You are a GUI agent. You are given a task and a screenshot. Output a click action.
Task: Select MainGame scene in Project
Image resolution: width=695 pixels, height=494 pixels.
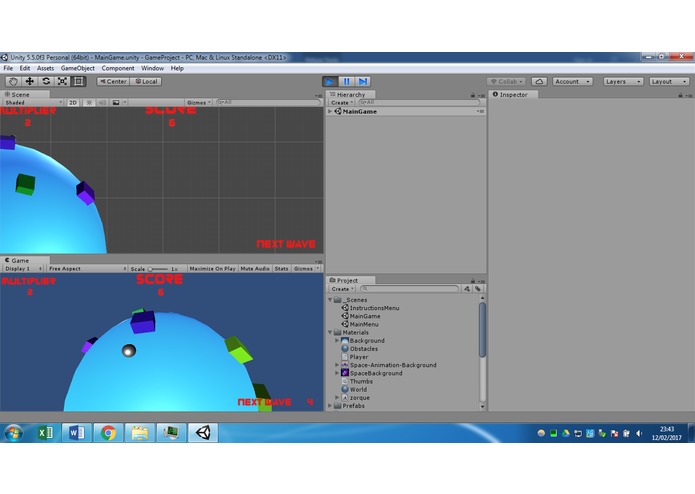click(361, 316)
